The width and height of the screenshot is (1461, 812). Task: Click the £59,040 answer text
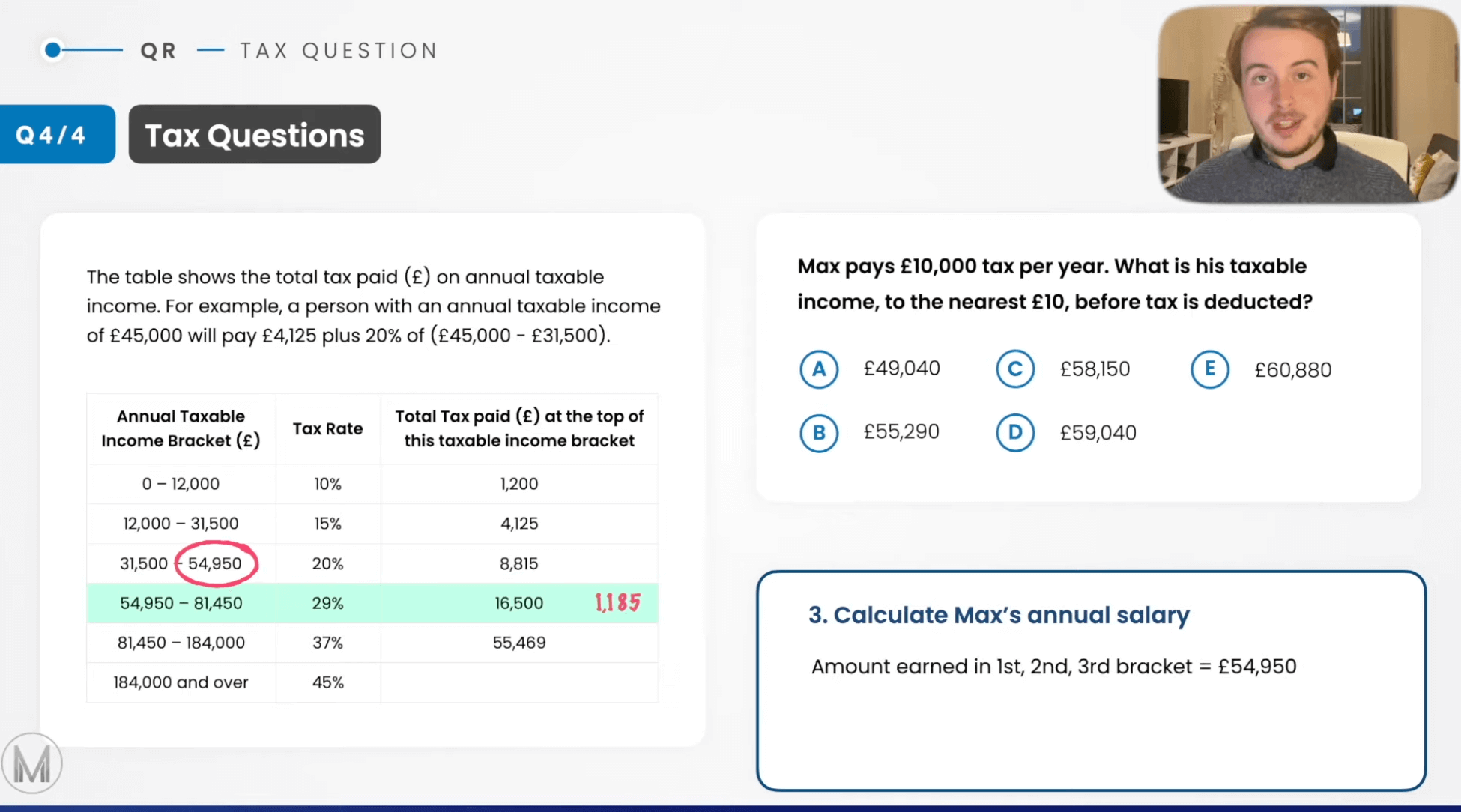(x=1098, y=433)
